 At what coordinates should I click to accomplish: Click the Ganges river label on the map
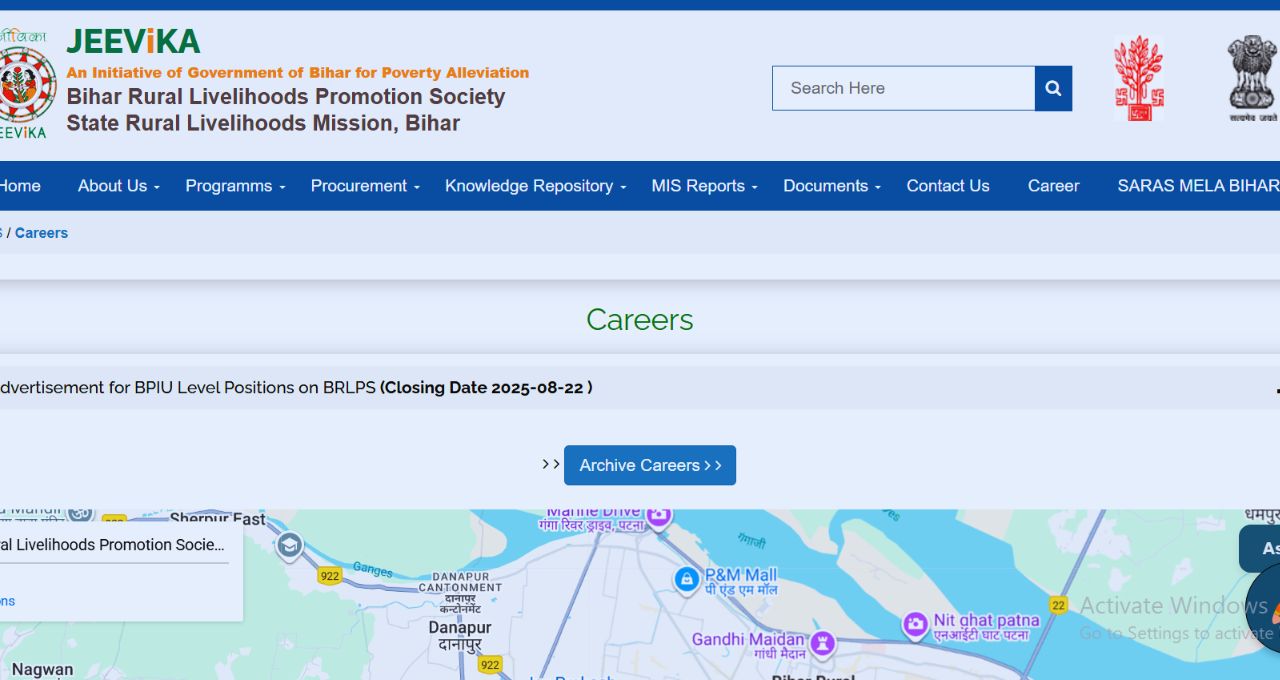coord(372,570)
